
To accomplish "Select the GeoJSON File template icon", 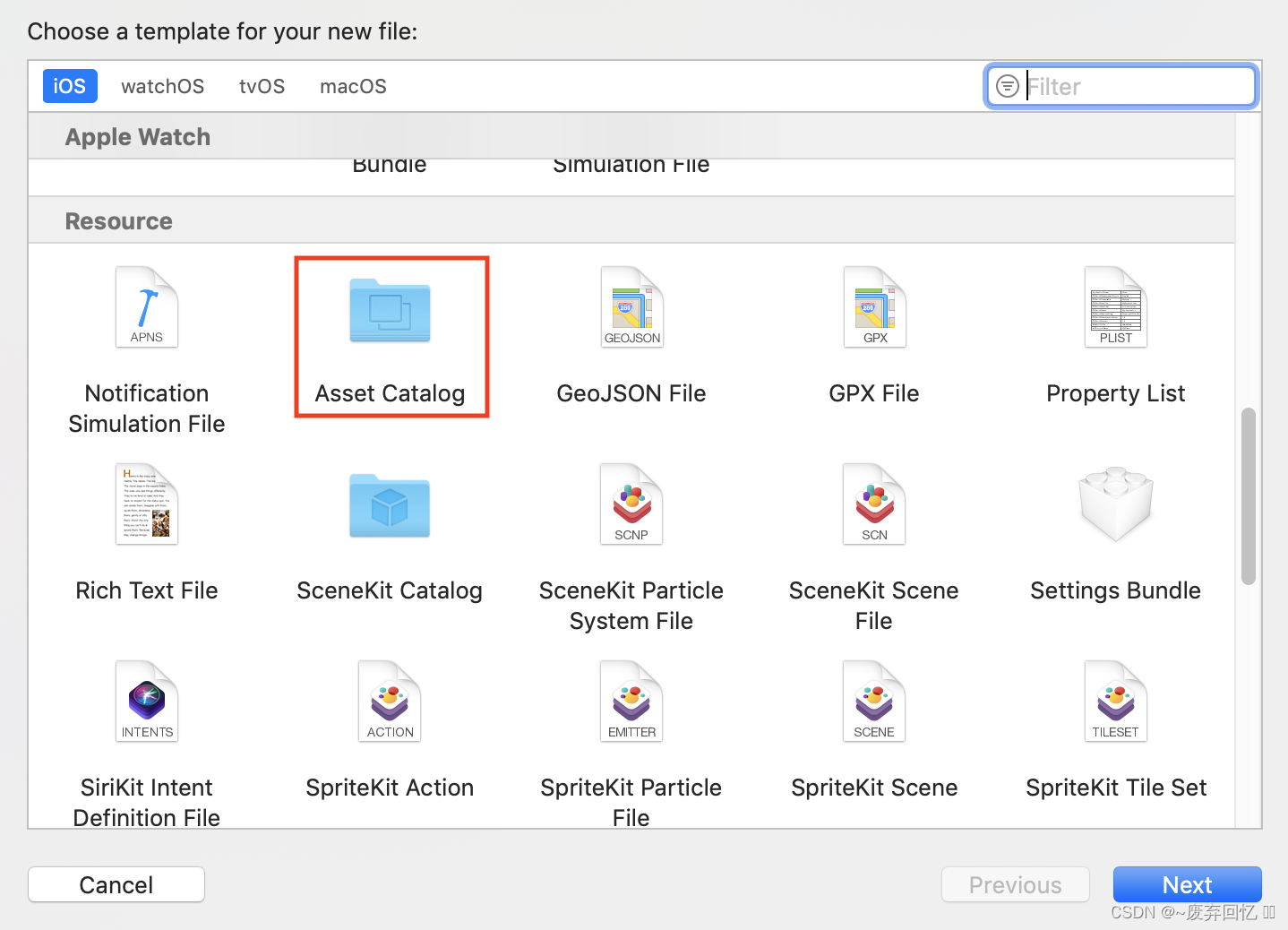I will coord(631,307).
